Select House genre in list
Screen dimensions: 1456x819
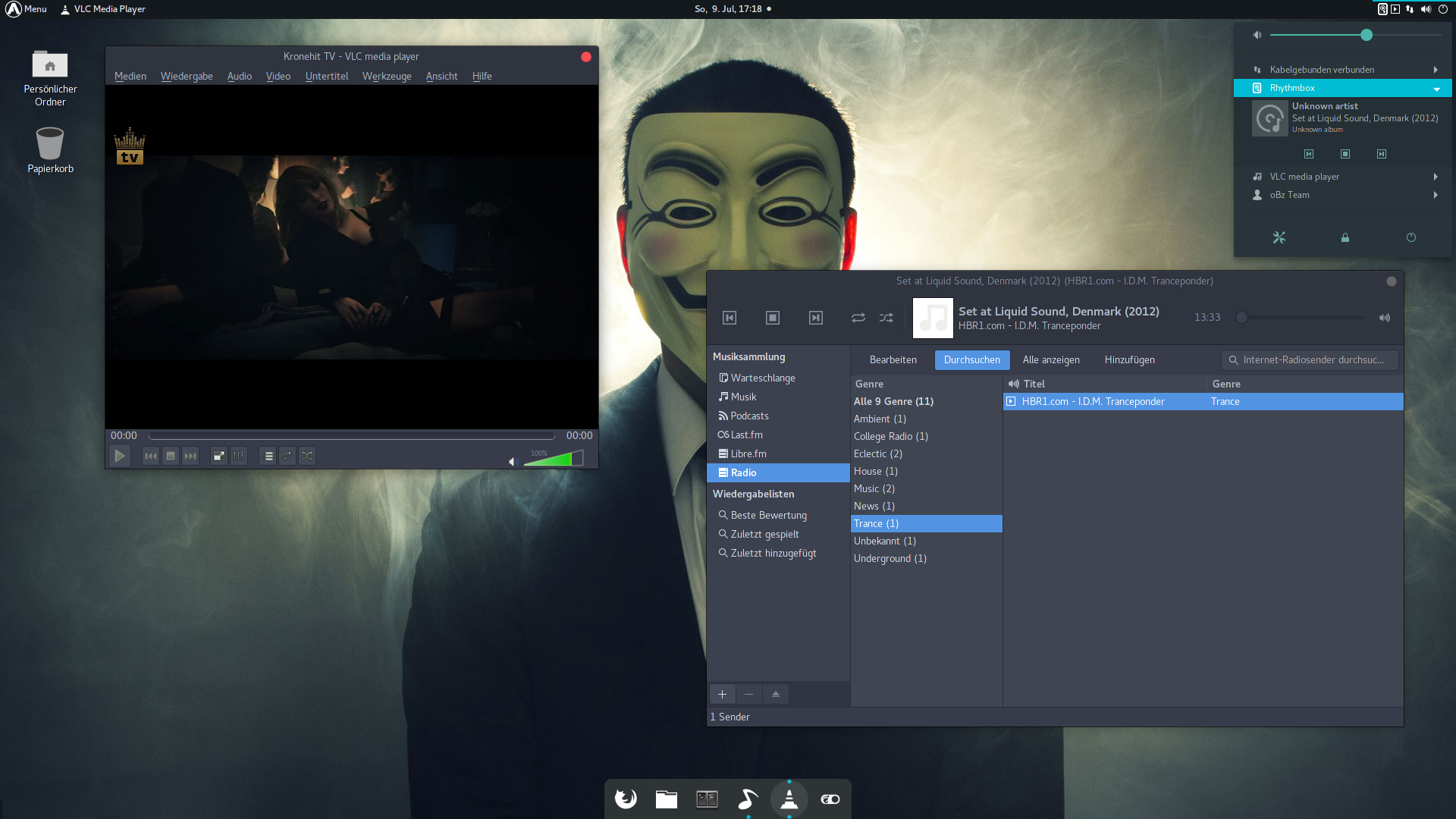pos(875,471)
